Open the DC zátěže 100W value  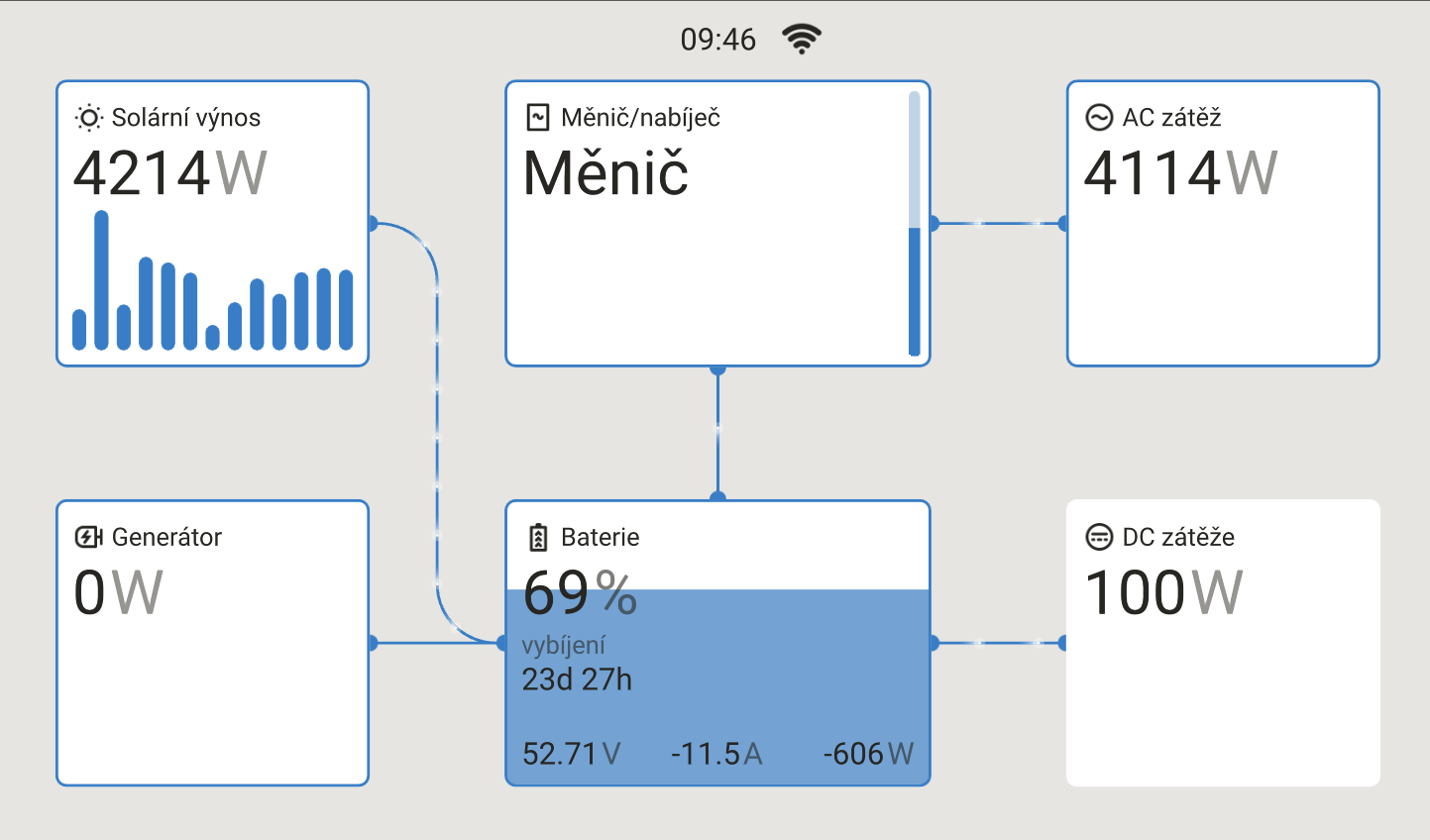1163,592
